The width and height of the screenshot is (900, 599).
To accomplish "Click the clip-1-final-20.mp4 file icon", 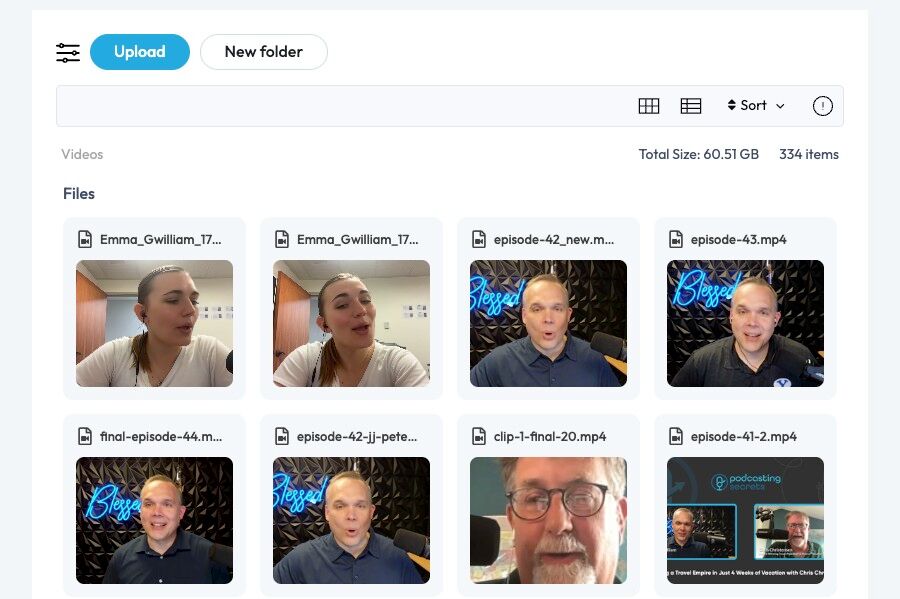I will pyautogui.click(x=479, y=436).
